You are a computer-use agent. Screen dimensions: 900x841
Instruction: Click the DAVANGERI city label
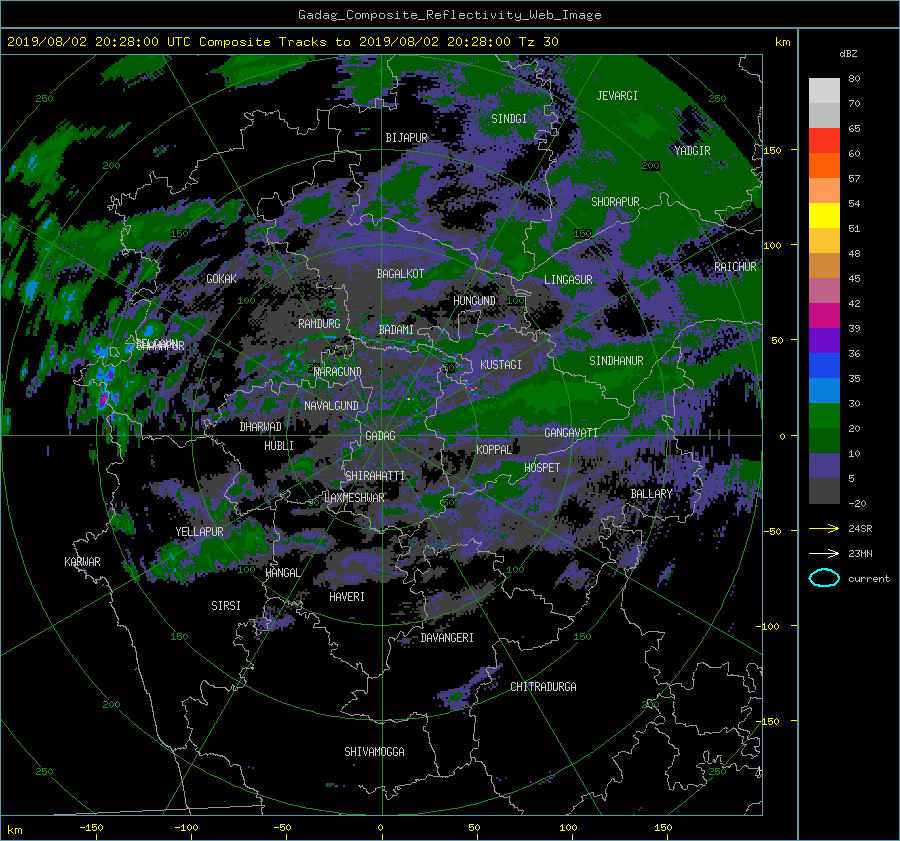pos(447,638)
